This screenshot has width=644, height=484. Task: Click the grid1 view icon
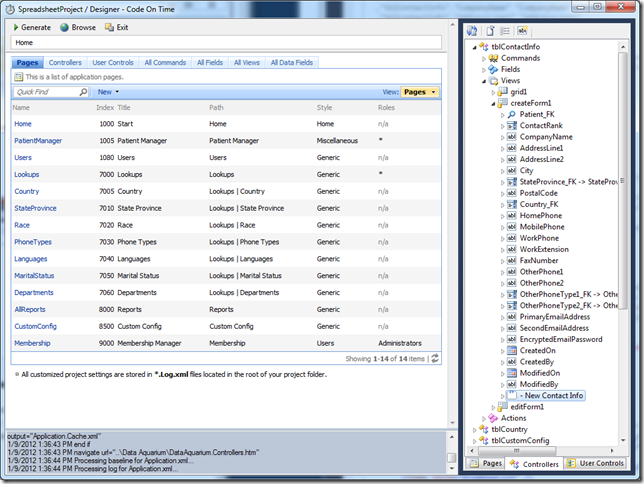point(503,92)
